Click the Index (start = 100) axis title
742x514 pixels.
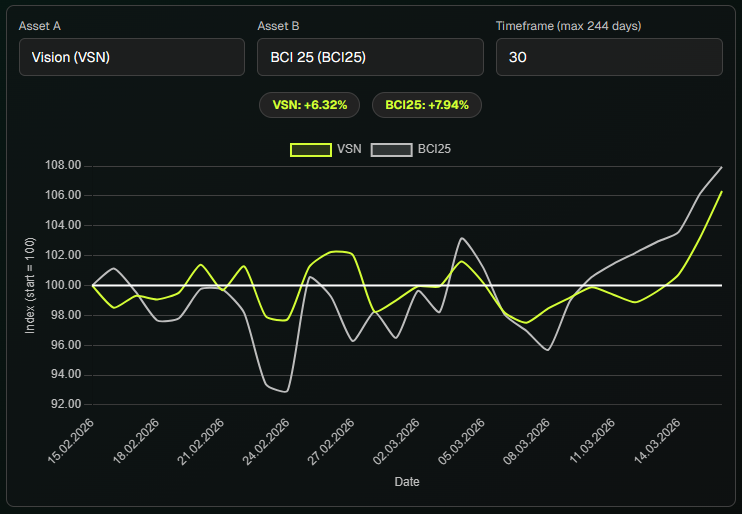pos(30,285)
